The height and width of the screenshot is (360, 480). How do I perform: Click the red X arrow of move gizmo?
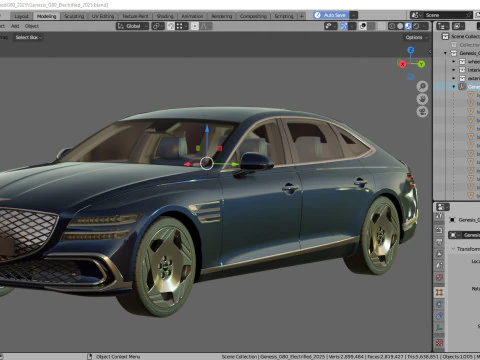[x=187, y=164]
